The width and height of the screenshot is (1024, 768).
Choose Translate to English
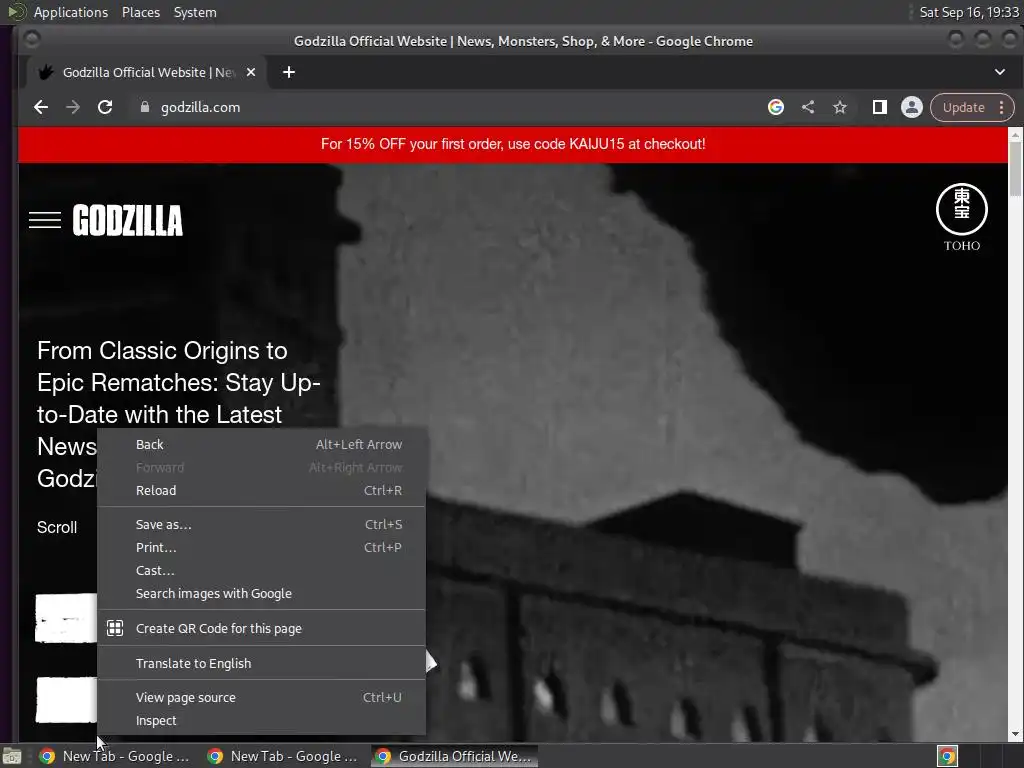click(261, 664)
